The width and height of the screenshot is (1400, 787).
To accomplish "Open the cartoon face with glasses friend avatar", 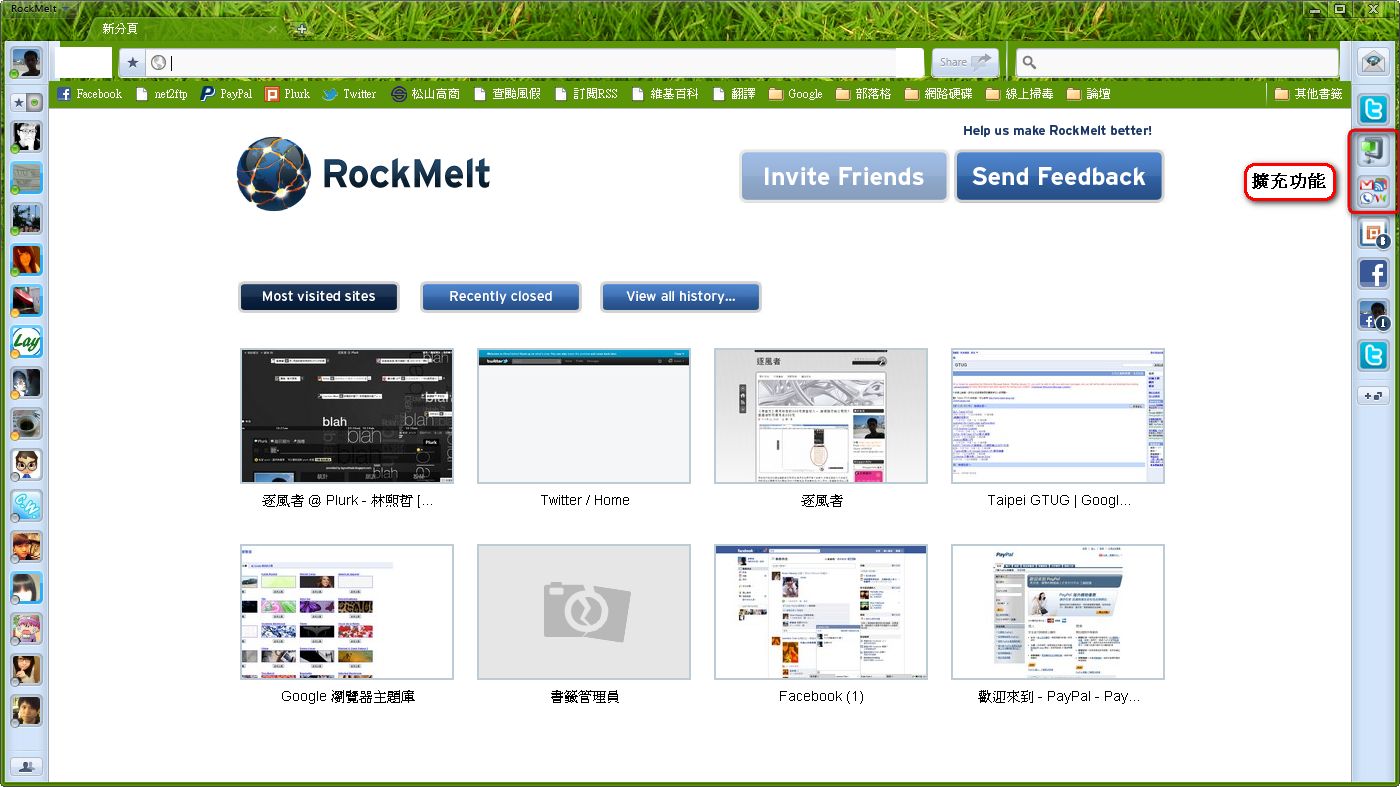I will [26, 465].
